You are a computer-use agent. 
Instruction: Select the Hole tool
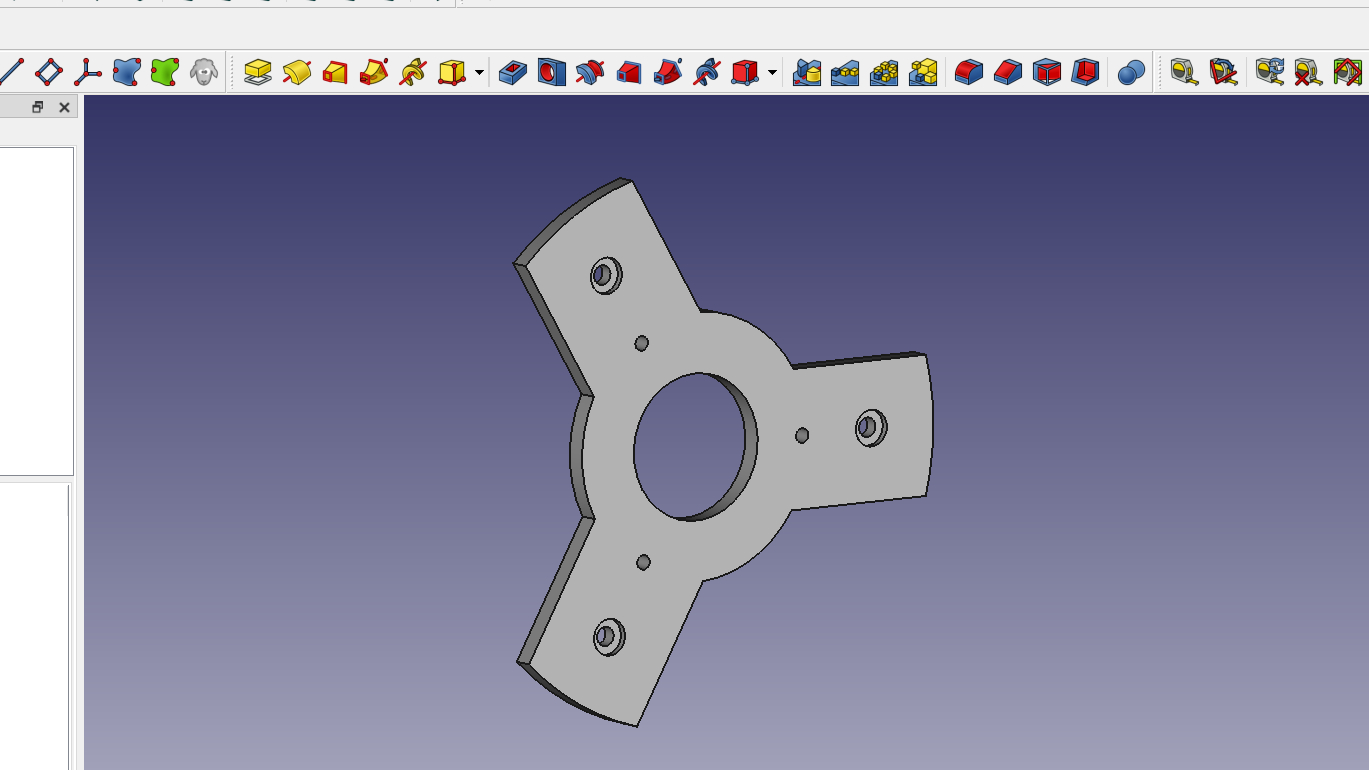click(x=551, y=72)
